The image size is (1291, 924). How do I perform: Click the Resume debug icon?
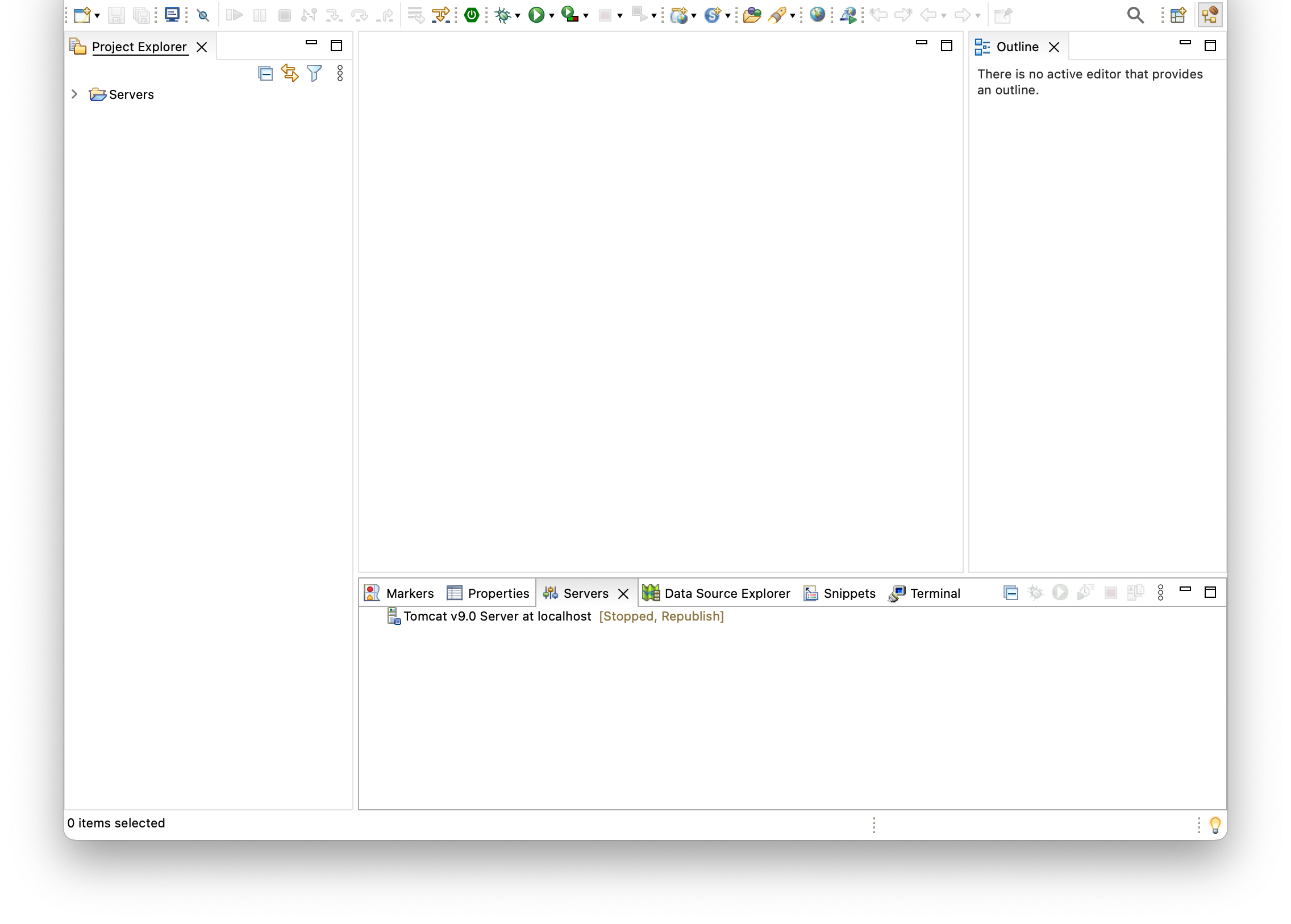click(x=235, y=15)
